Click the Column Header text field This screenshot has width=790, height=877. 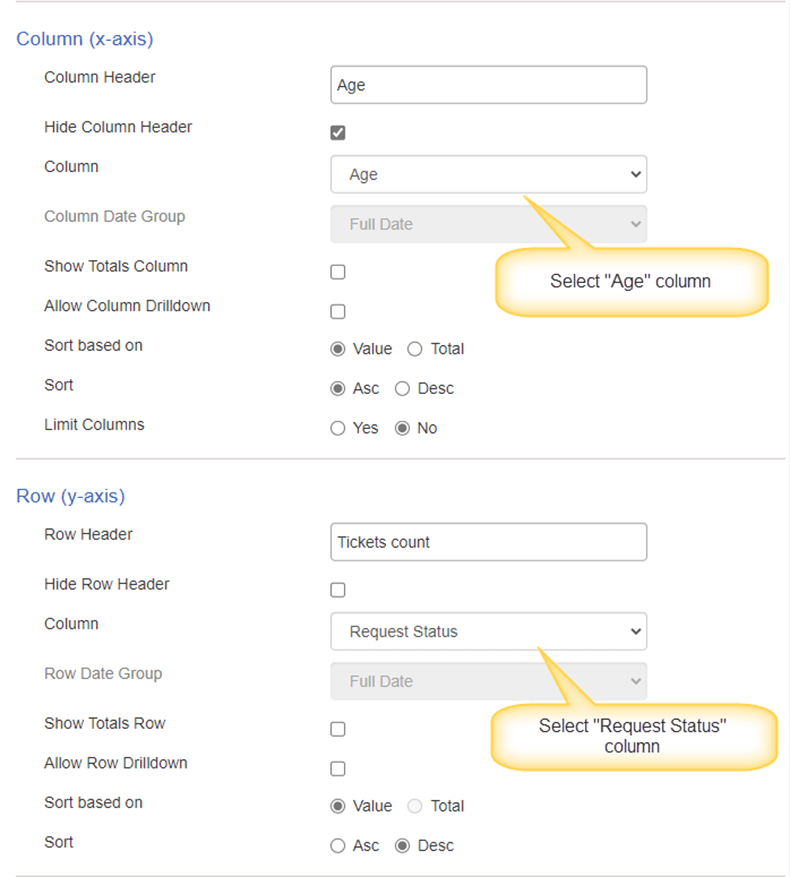tap(488, 85)
